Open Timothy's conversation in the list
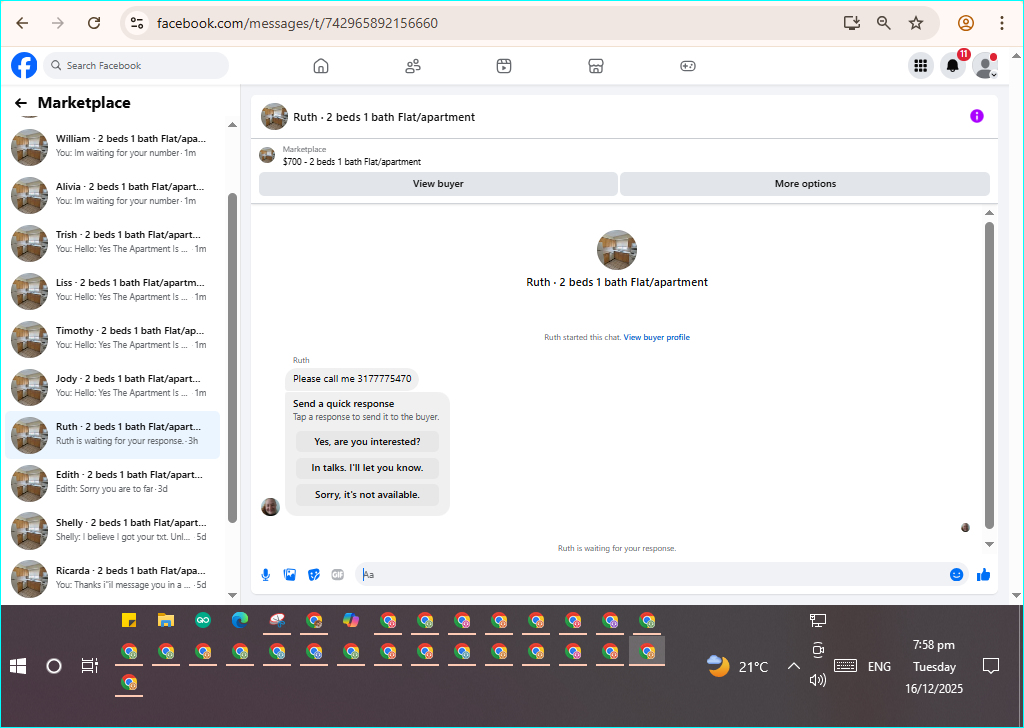 [112, 338]
